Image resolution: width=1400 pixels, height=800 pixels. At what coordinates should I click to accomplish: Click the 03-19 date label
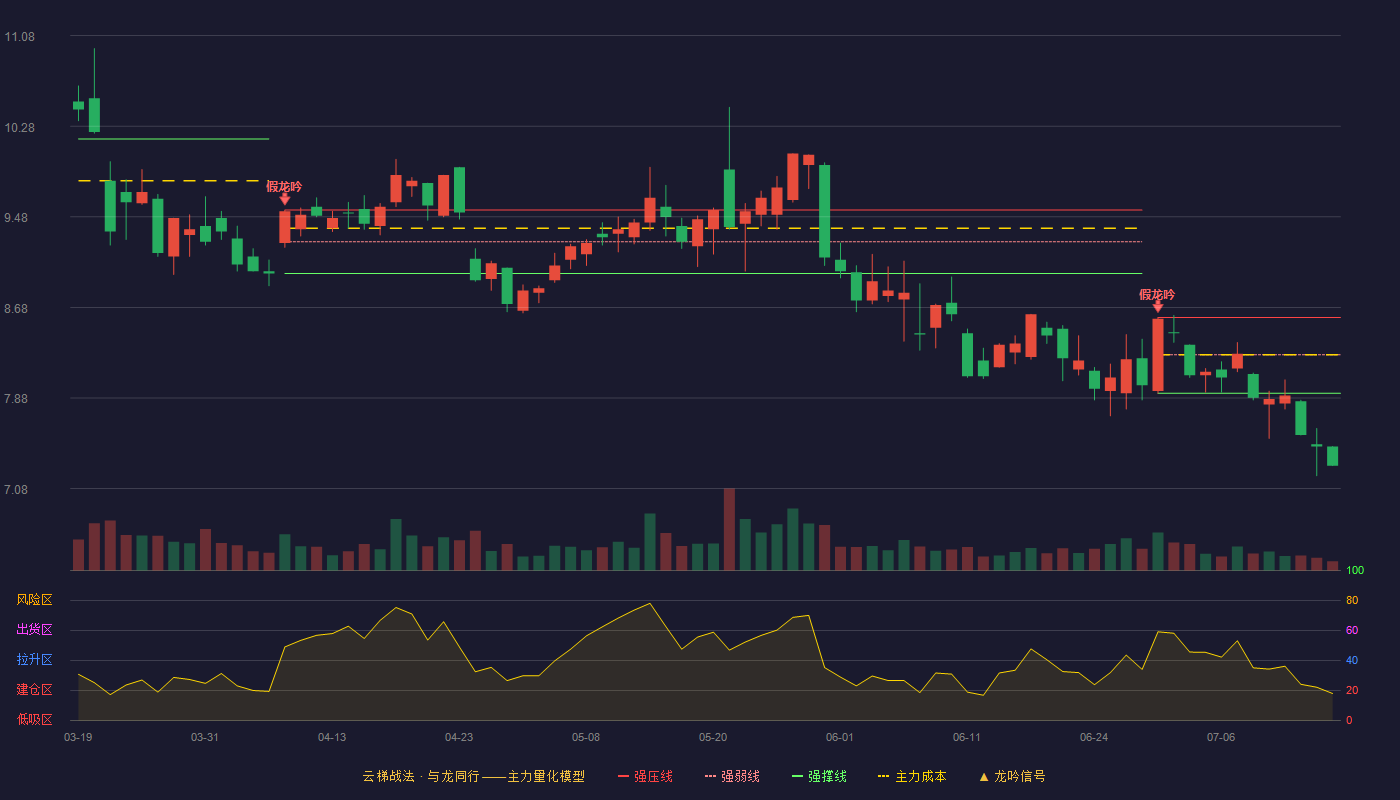coord(78,737)
